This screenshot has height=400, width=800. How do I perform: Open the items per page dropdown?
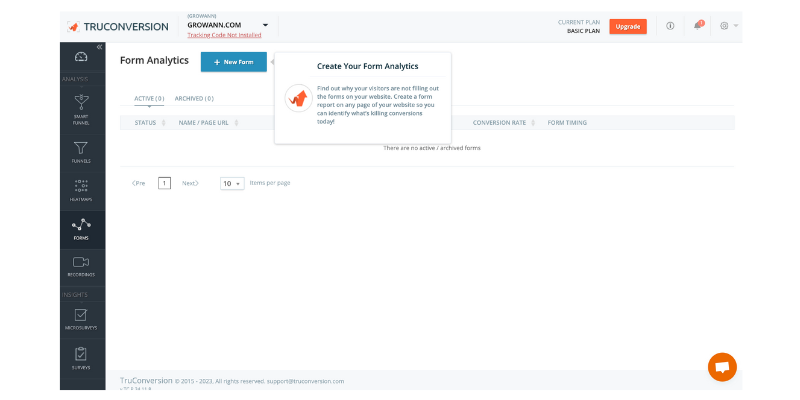point(232,183)
